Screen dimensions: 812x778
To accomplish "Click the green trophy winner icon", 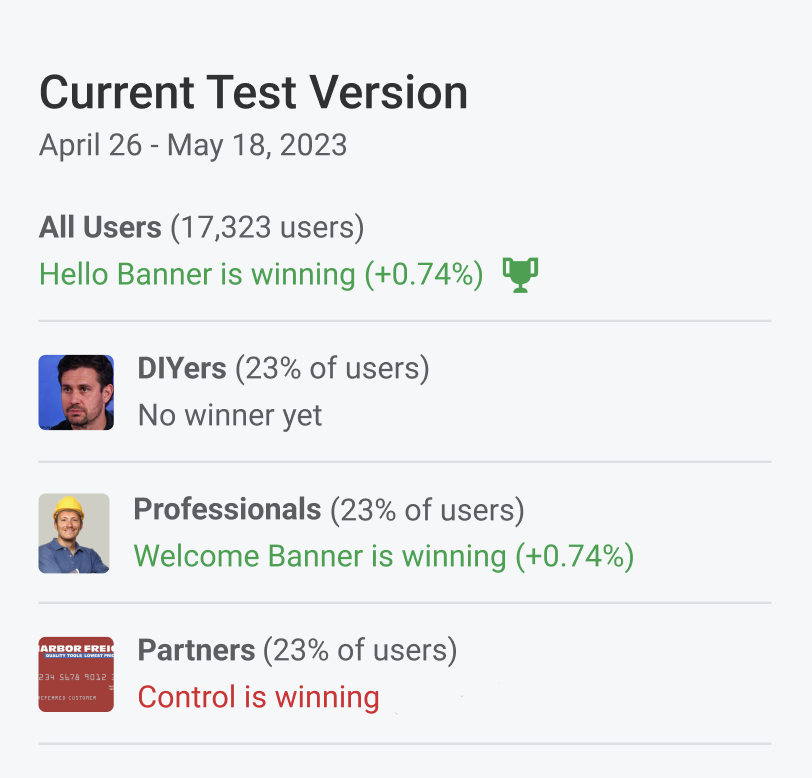I will 520,274.
